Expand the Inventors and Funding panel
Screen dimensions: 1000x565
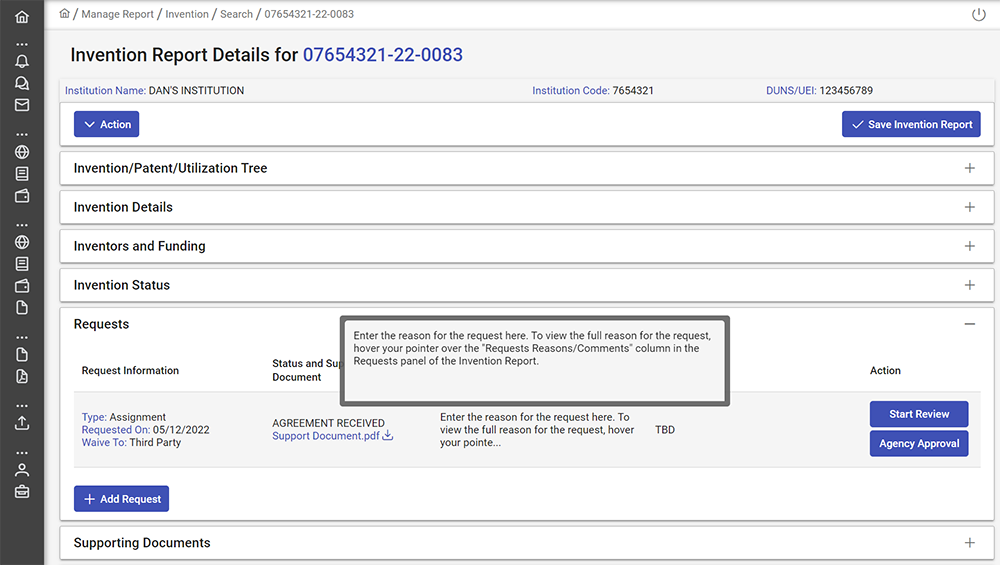[x=969, y=246]
